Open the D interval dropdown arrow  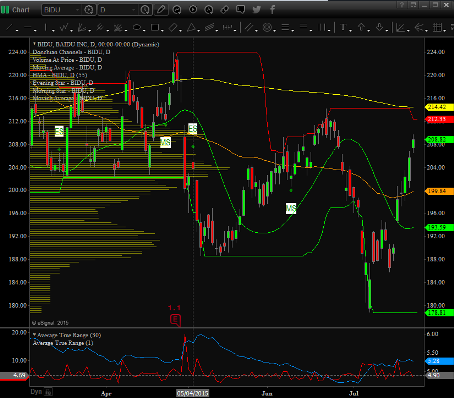134,10
